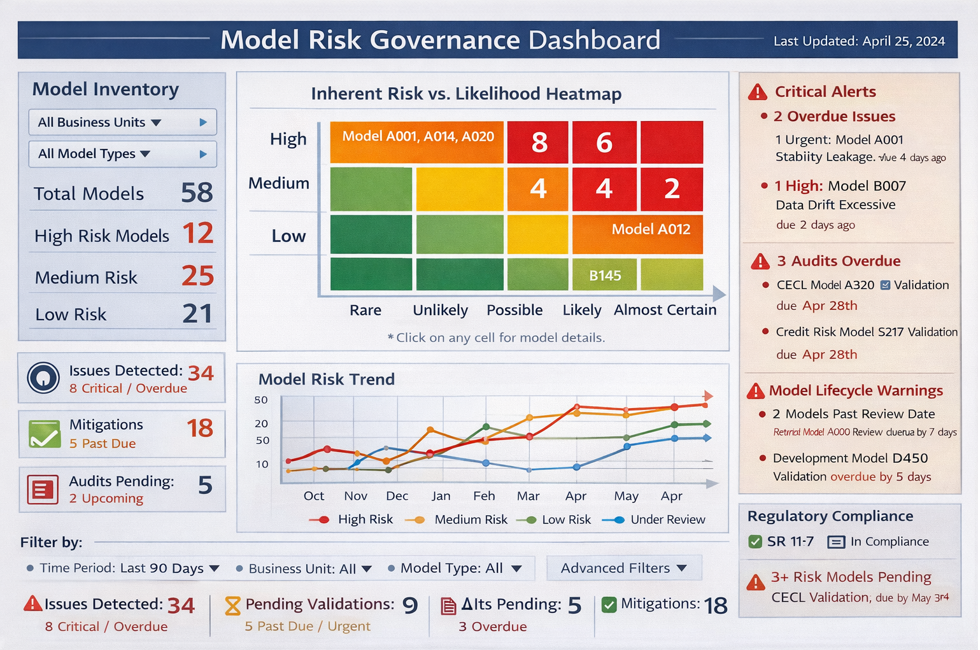Image resolution: width=980 pixels, height=650 pixels.
Task: Click the 5 Past Due / Urgent text
Action: pos(308,626)
